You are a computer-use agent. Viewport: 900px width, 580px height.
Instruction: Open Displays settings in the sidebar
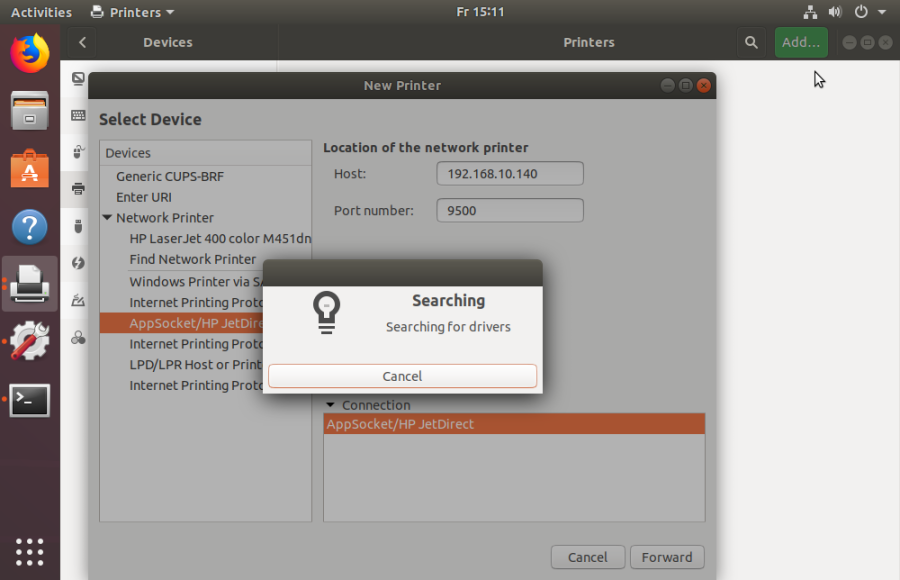(77, 78)
